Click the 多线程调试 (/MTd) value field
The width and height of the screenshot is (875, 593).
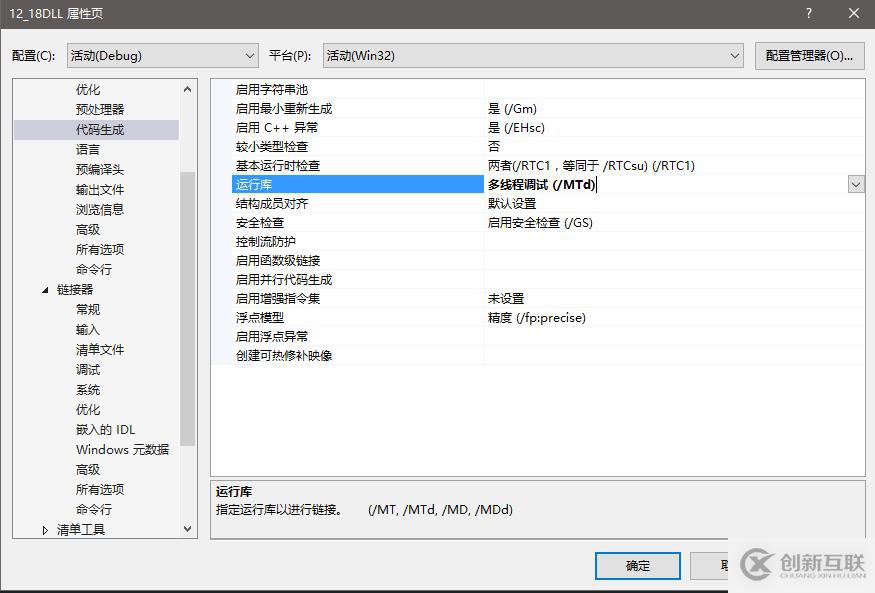pyautogui.click(x=666, y=185)
